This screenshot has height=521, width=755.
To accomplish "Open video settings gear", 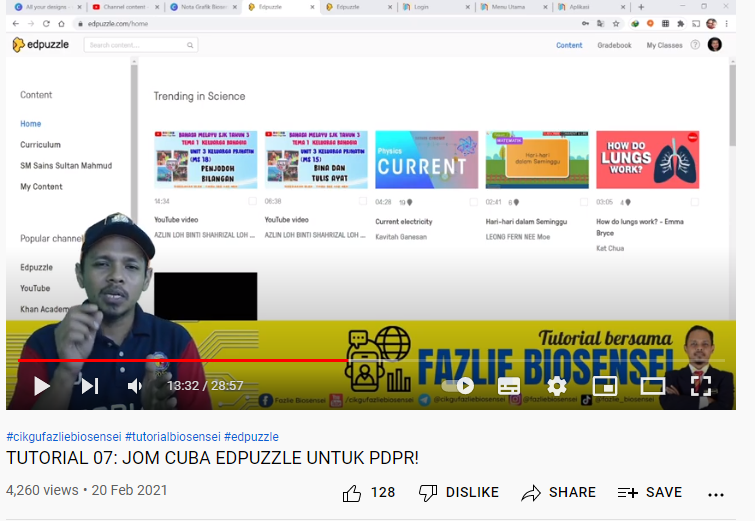I will pos(557,385).
